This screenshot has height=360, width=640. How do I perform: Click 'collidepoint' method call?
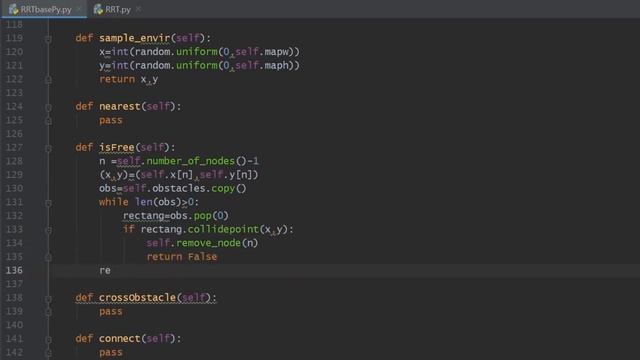223,229
